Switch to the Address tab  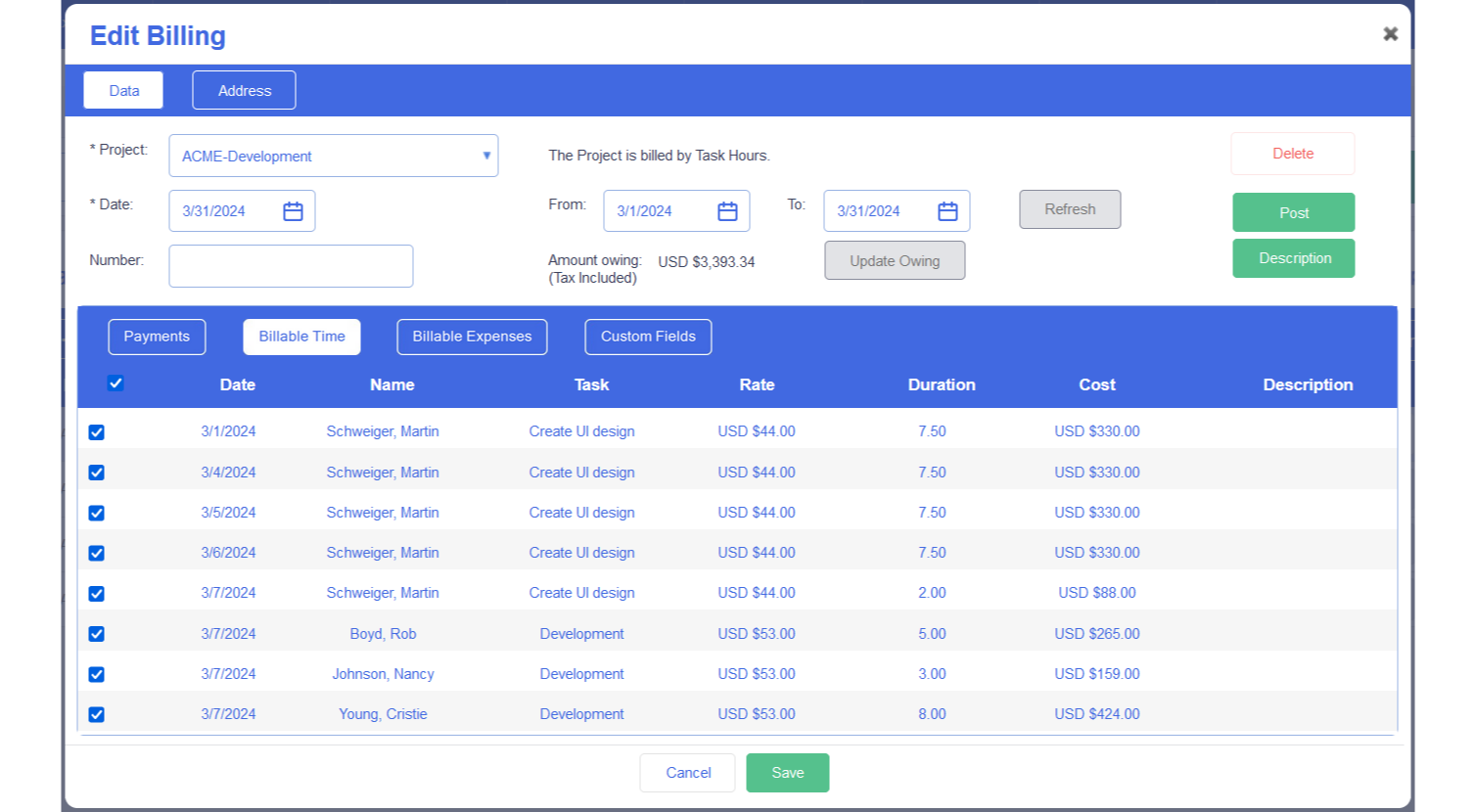244,90
